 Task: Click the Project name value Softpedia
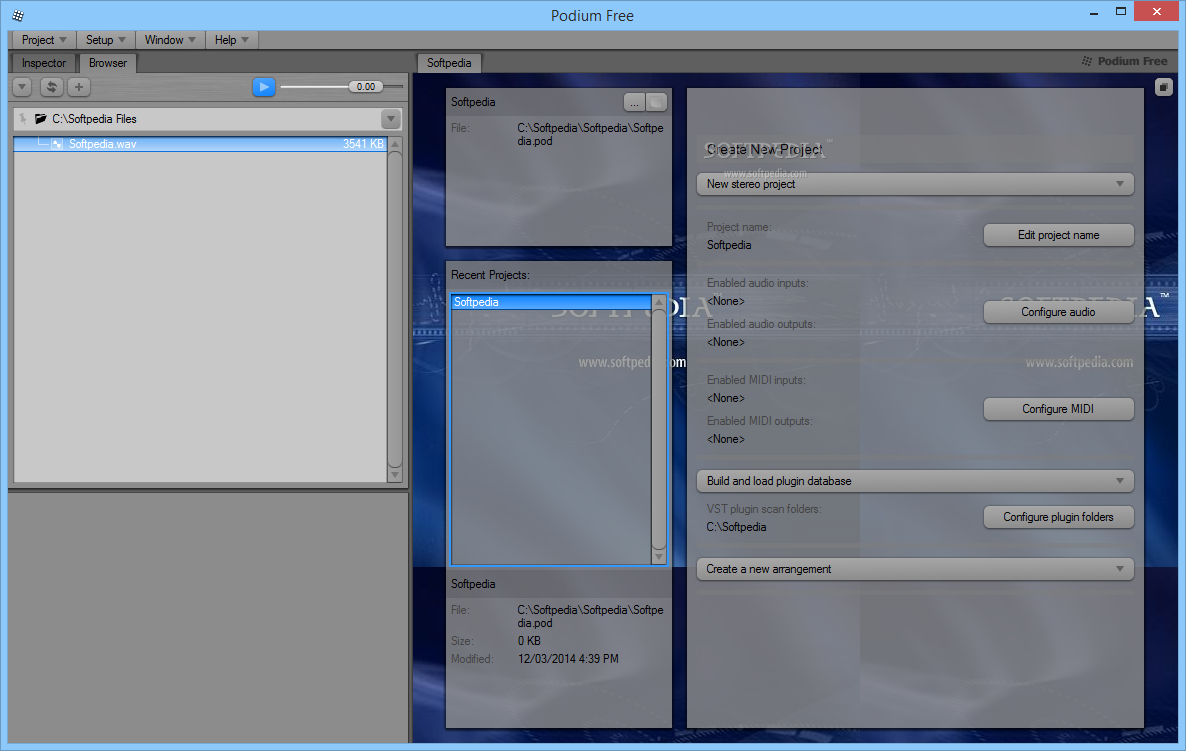pos(729,245)
